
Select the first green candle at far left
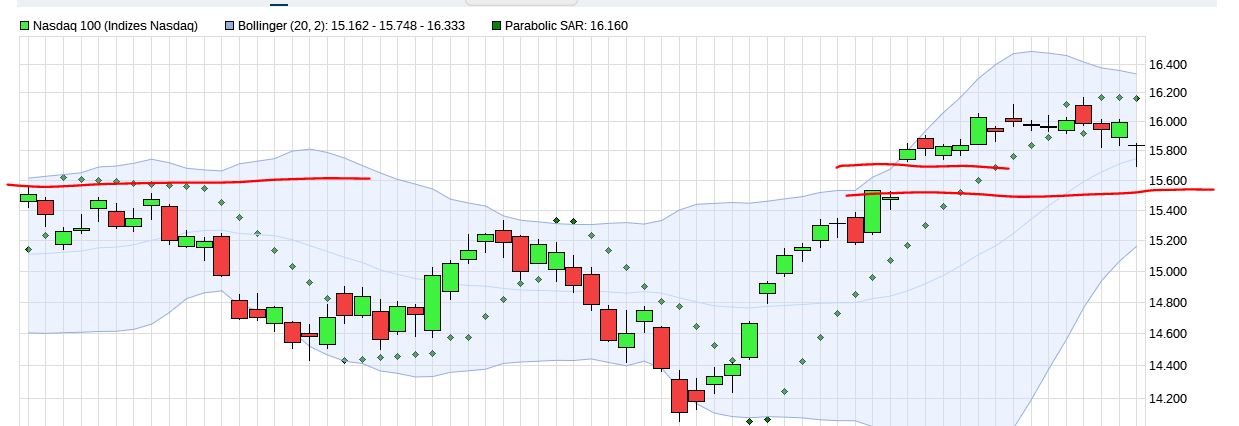click(x=28, y=197)
